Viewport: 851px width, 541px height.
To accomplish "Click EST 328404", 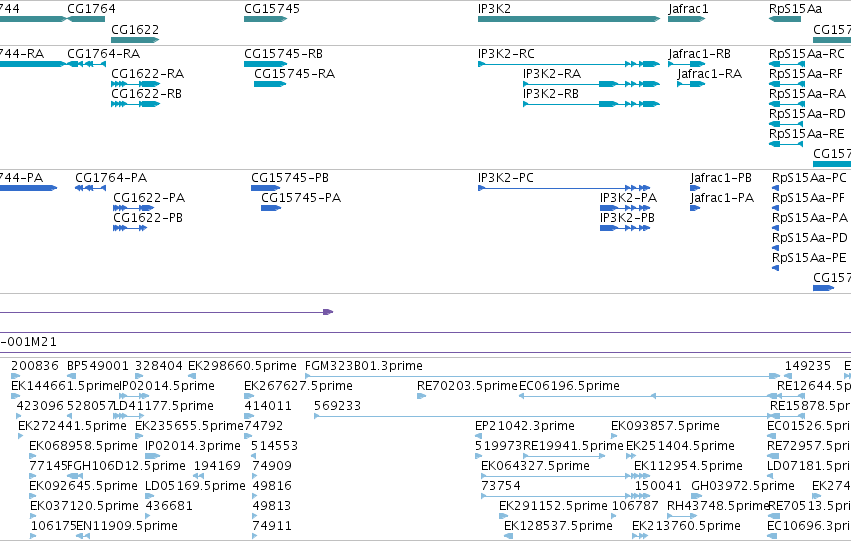I will 139,376.
